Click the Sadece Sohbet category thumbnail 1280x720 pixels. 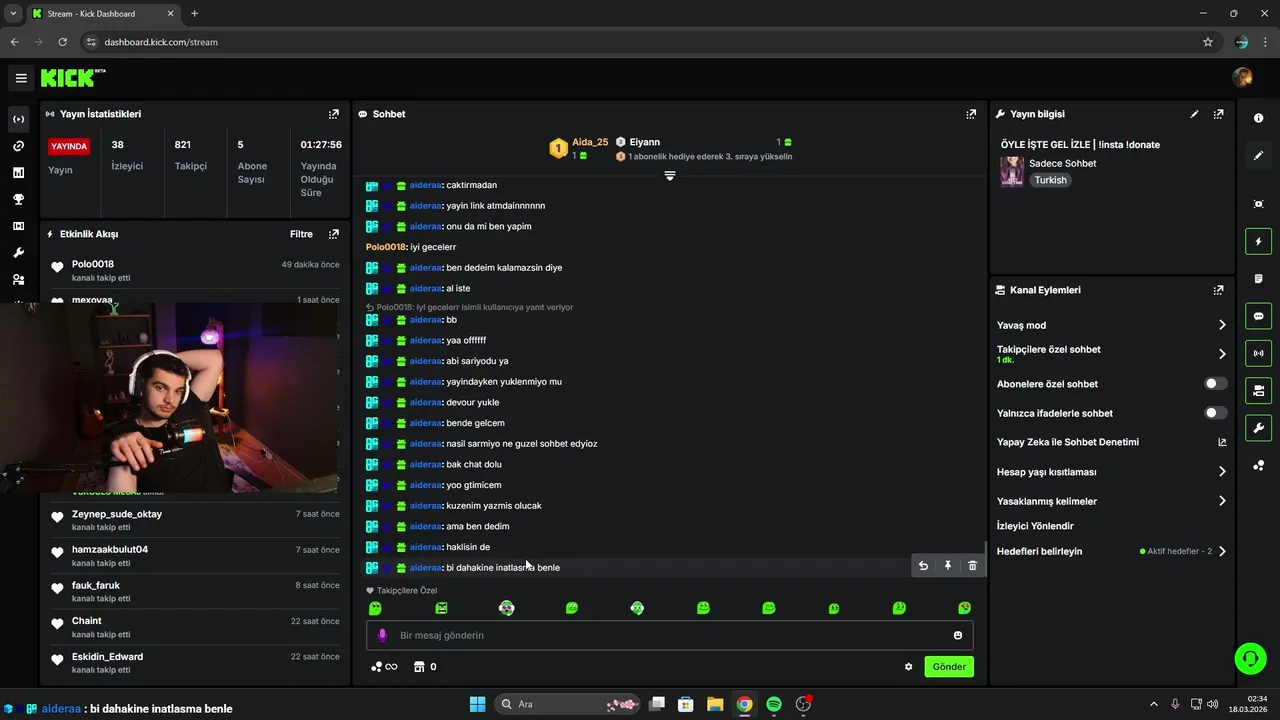1012,171
